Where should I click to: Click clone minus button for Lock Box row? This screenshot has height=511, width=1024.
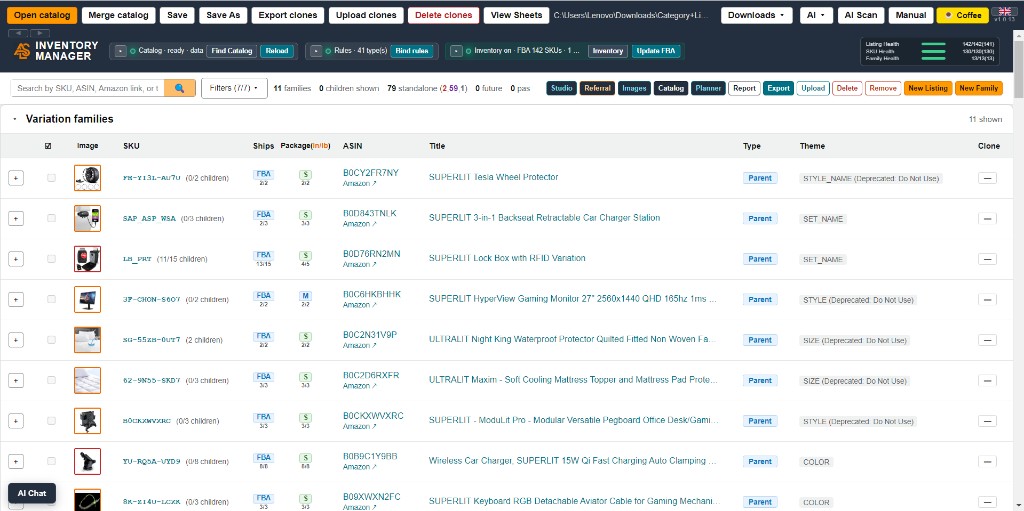coord(987,259)
